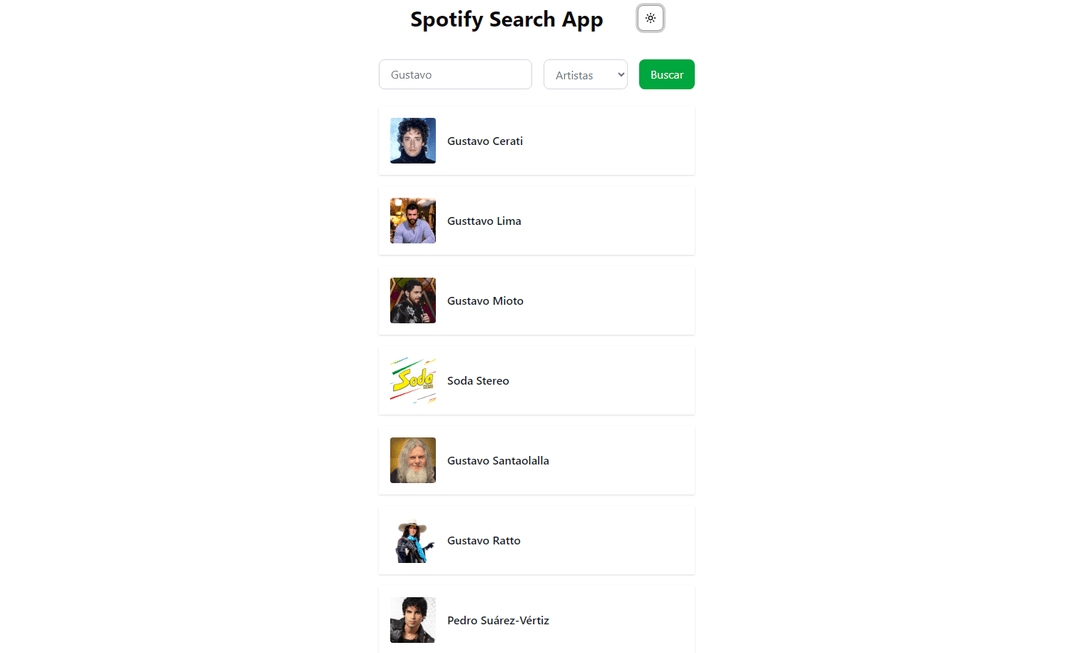Click the Gustavo search input field
This screenshot has height=653, width=1080.
pos(455,74)
